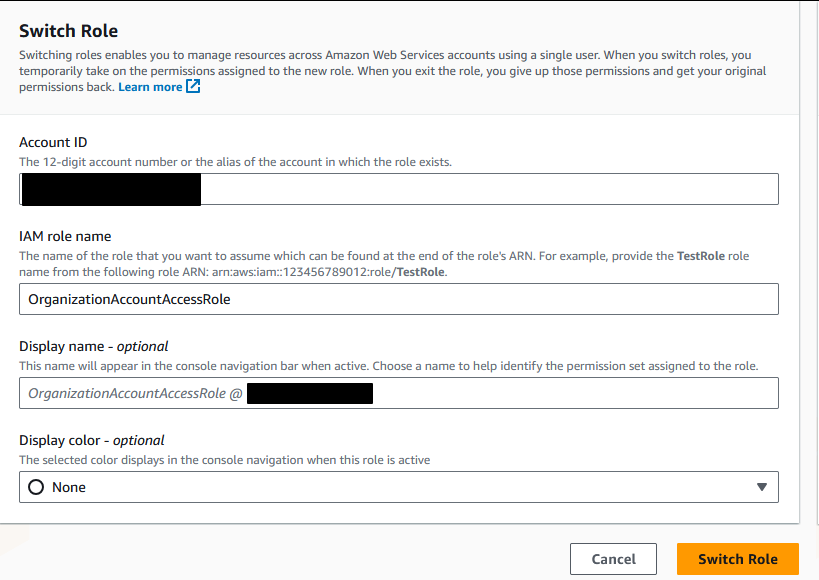Confirm with the orange Switch Role button
The height and width of the screenshot is (580, 819).
[738, 559]
